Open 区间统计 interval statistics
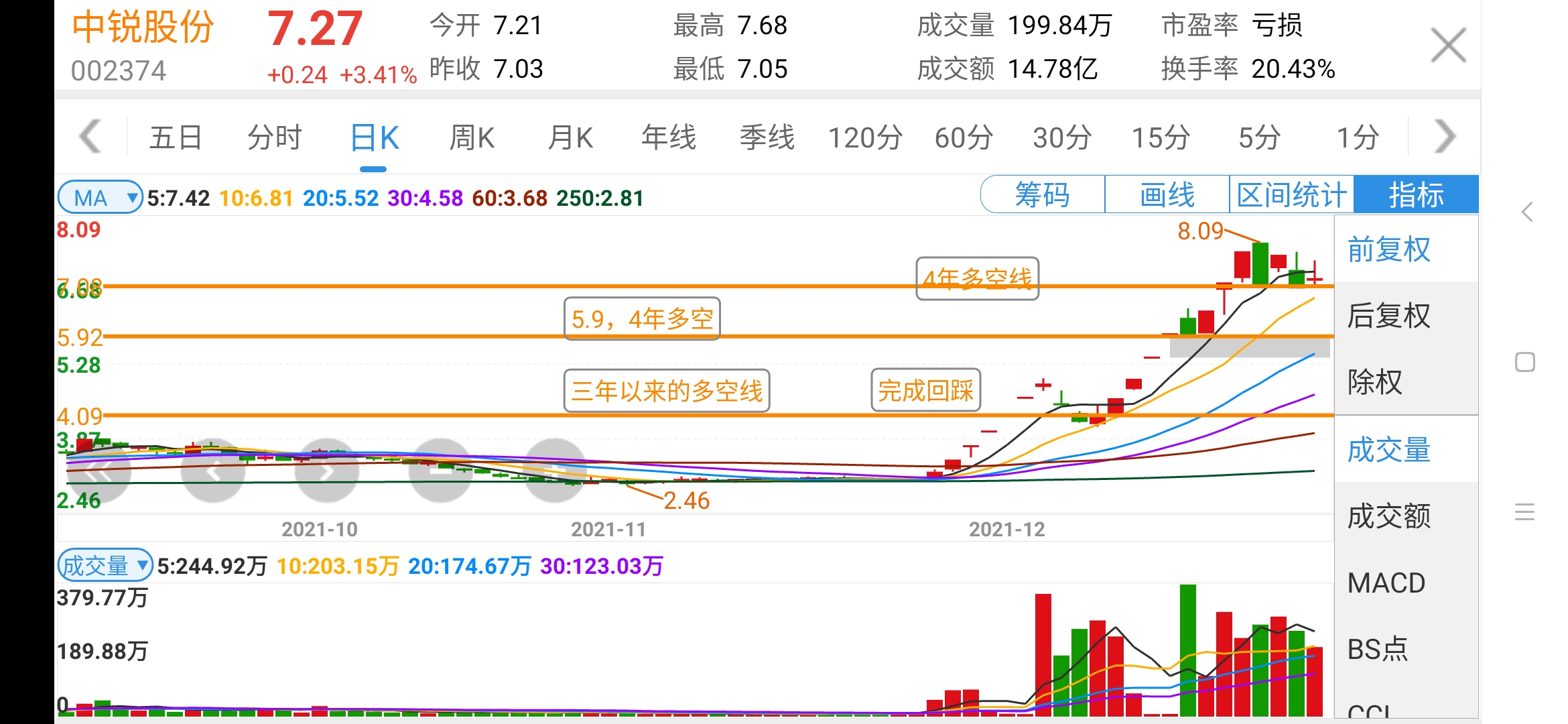 (x=1292, y=195)
